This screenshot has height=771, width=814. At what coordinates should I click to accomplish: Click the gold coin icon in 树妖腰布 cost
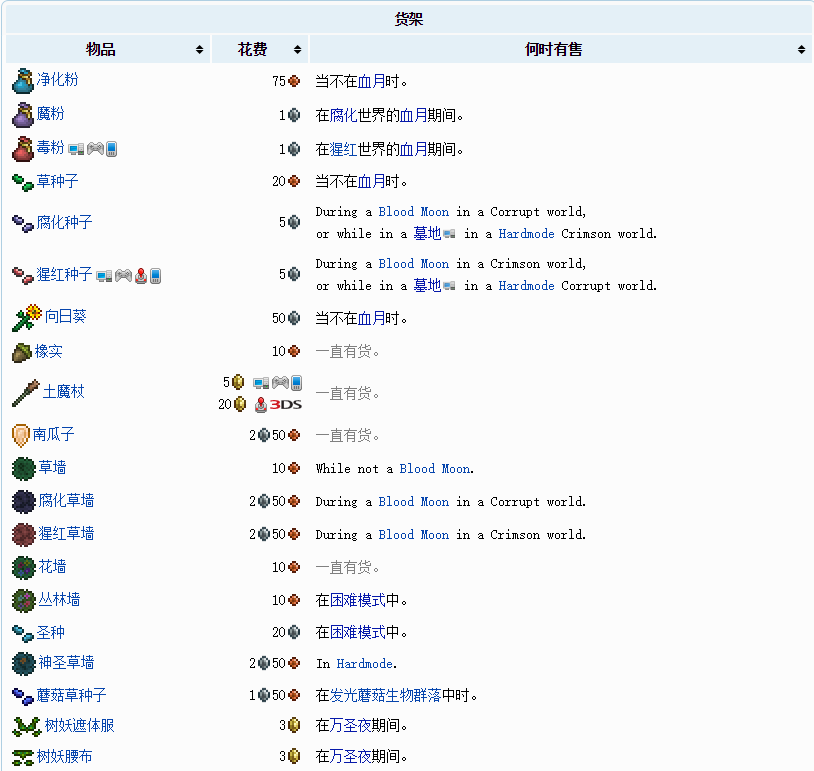294,756
